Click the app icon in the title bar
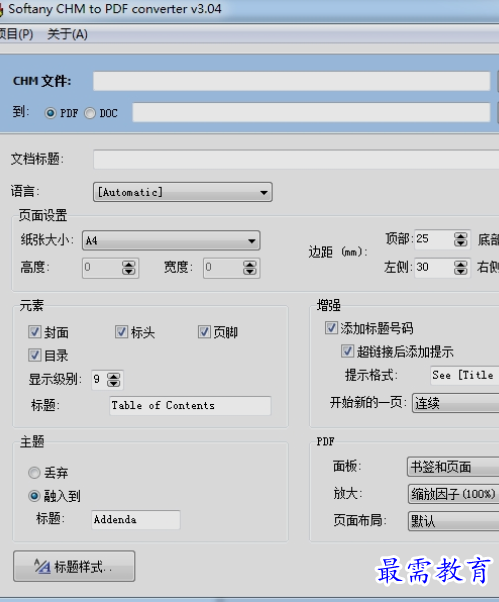Screen dimensions: 499x602 tap(2, 9)
